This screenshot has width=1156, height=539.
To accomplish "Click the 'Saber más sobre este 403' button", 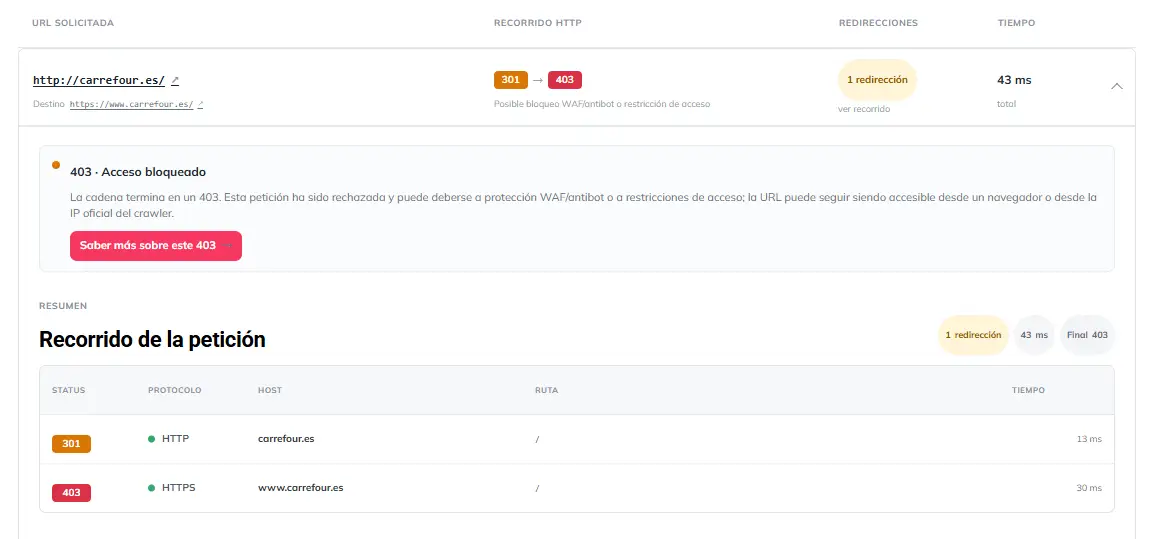I will tap(156, 246).
